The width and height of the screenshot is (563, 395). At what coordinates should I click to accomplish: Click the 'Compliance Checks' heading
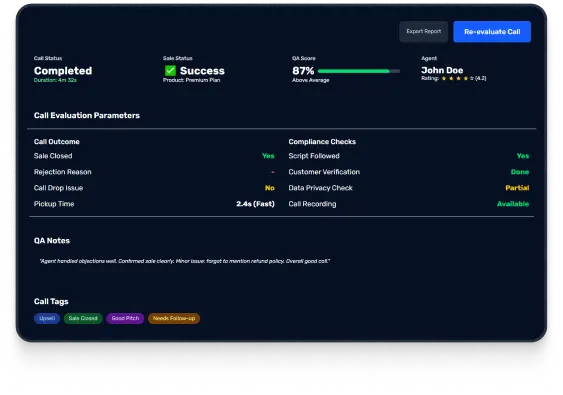[x=322, y=141]
